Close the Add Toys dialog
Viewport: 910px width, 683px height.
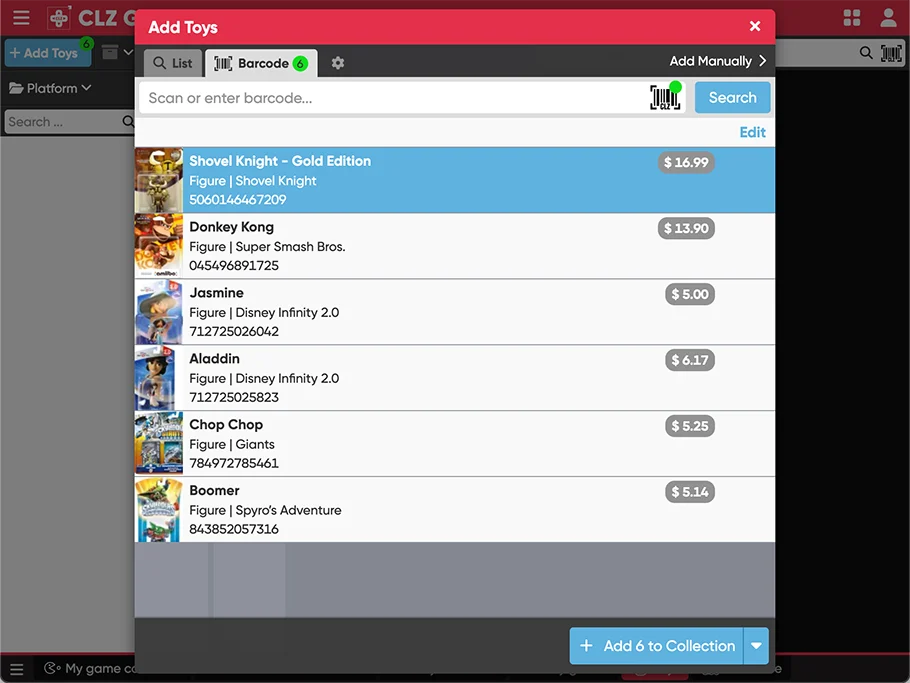[x=754, y=26]
